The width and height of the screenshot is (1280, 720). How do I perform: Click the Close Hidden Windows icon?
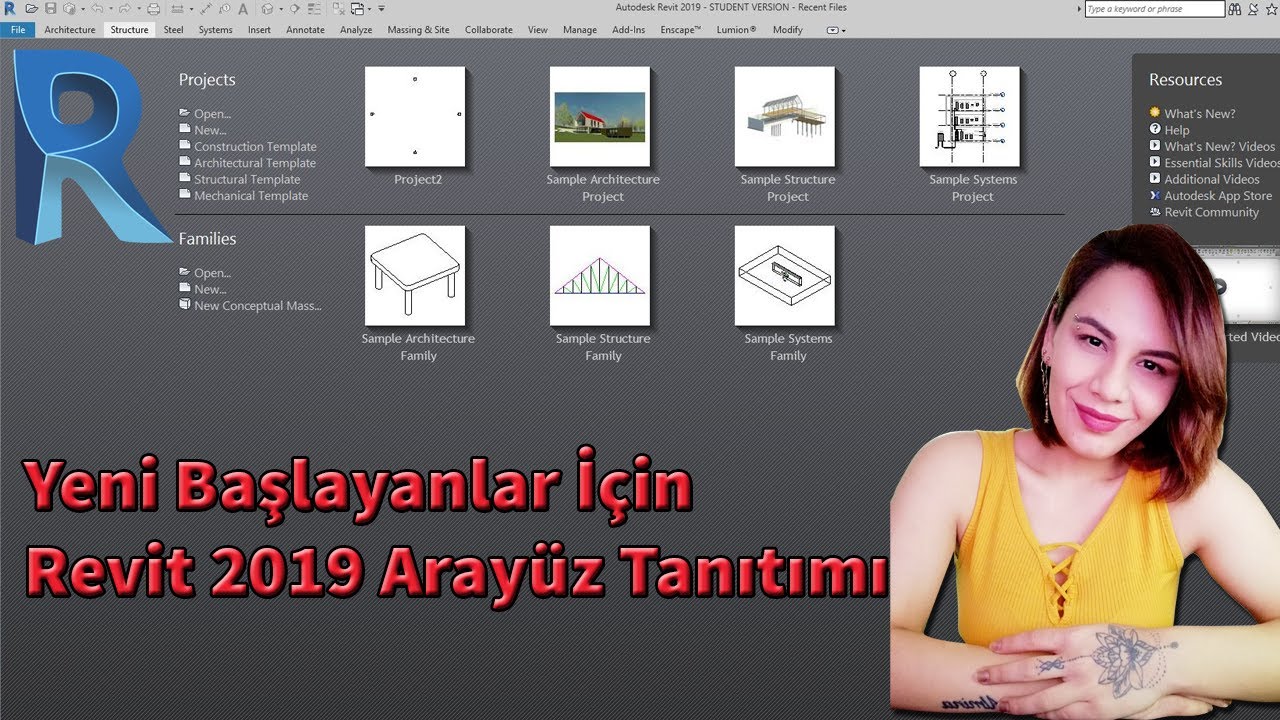tap(338, 8)
